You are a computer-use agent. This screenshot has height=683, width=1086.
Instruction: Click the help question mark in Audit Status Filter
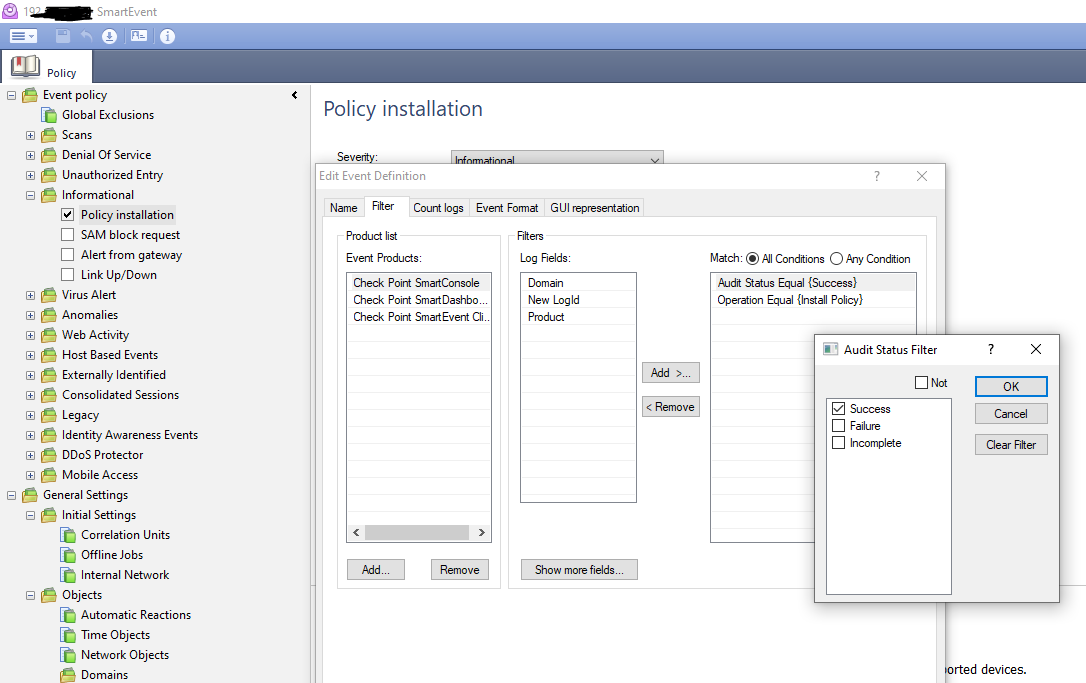pyautogui.click(x=991, y=349)
